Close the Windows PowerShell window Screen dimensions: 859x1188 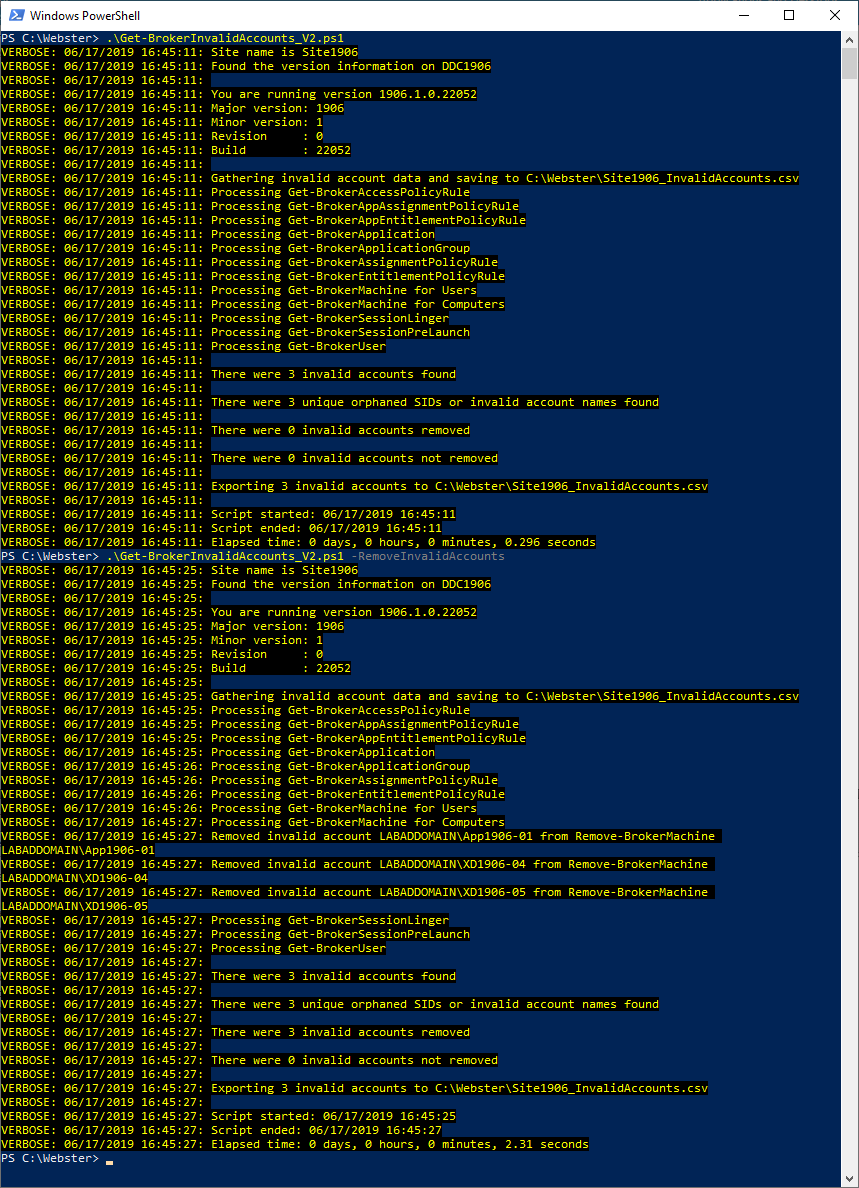[x=835, y=15]
